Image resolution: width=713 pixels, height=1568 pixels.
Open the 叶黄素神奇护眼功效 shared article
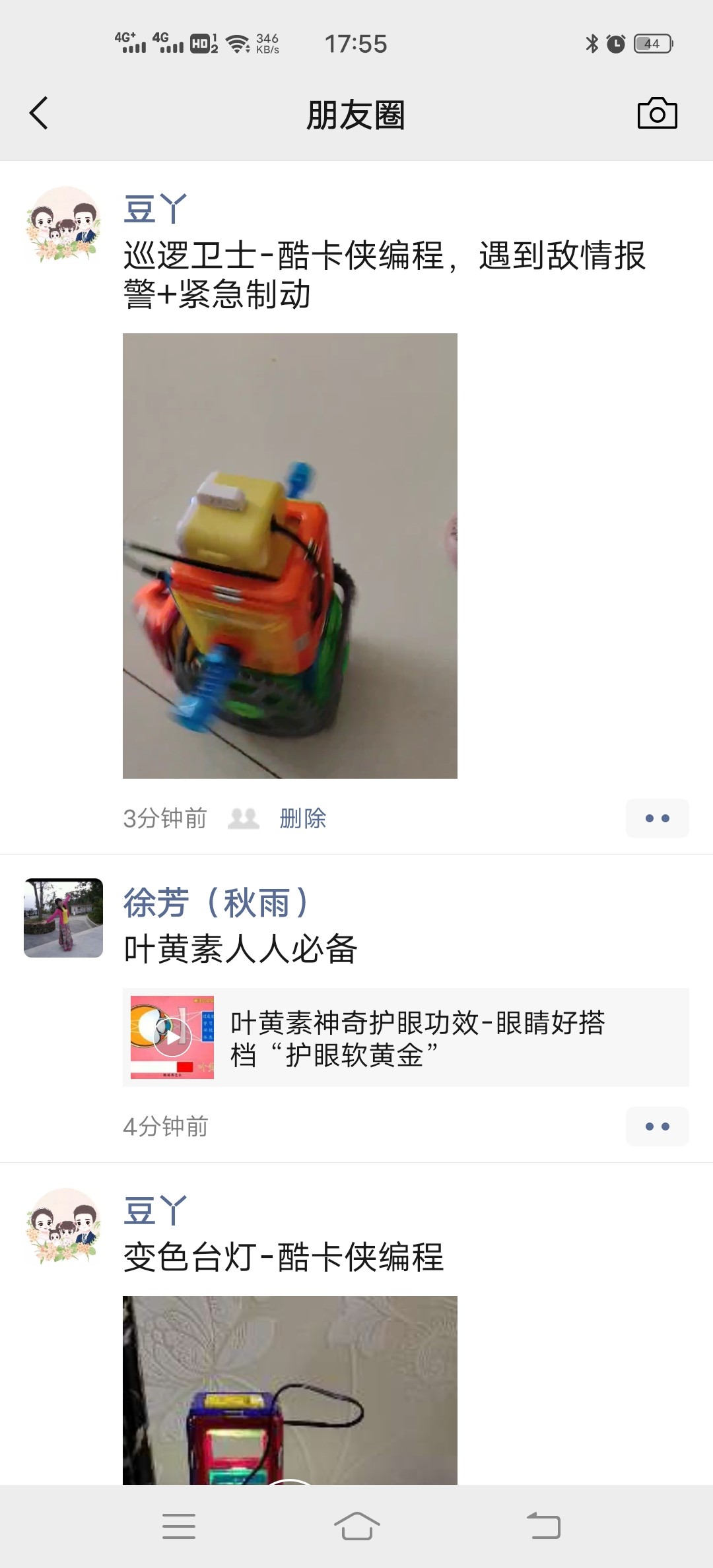coord(406,1037)
